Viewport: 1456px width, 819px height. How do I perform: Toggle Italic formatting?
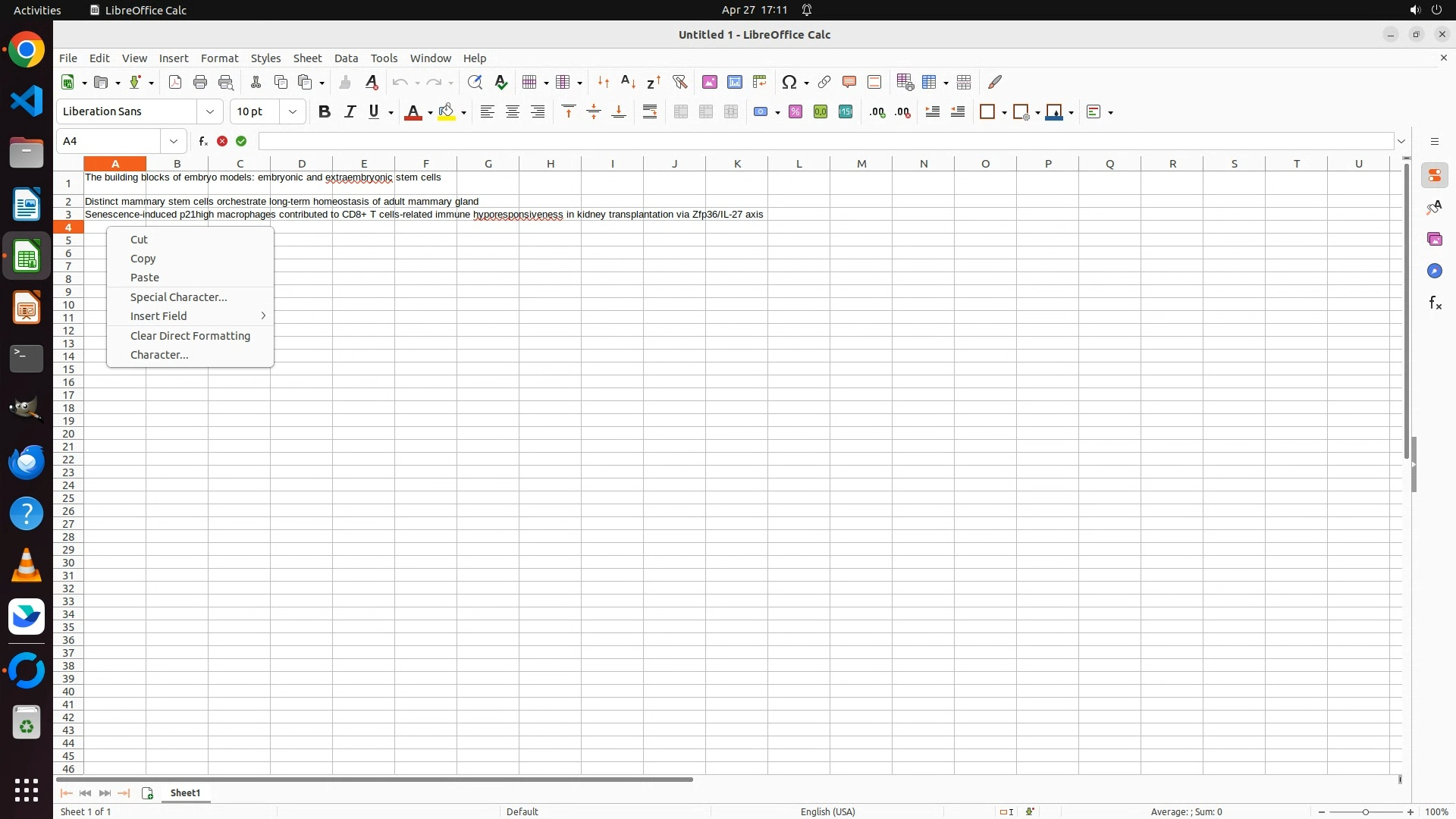click(x=350, y=112)
